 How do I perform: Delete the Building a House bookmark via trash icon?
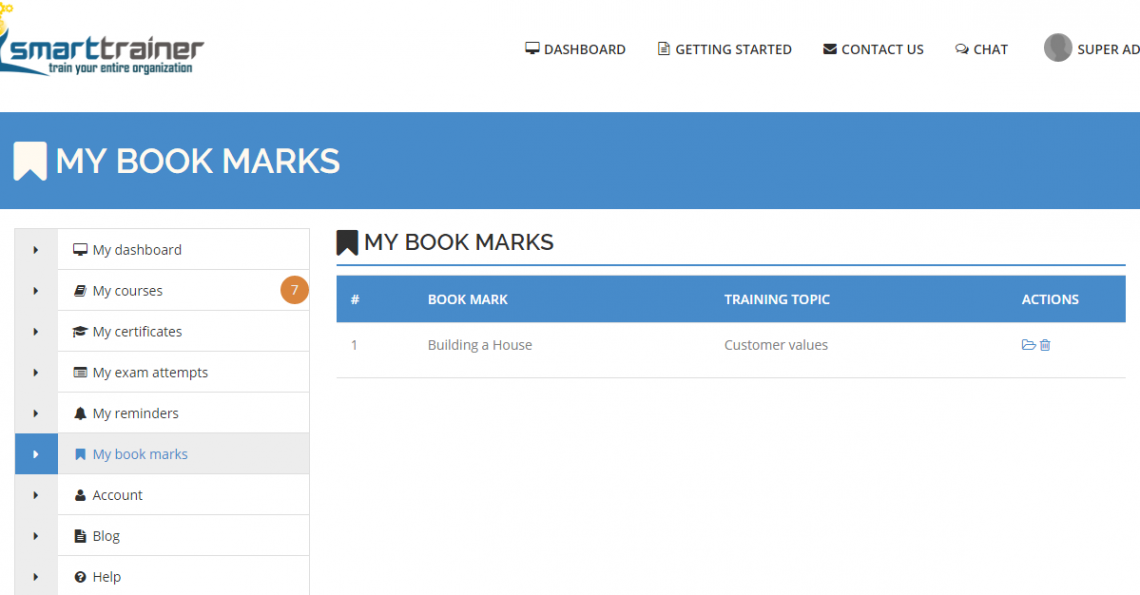tap(1045, 345)
